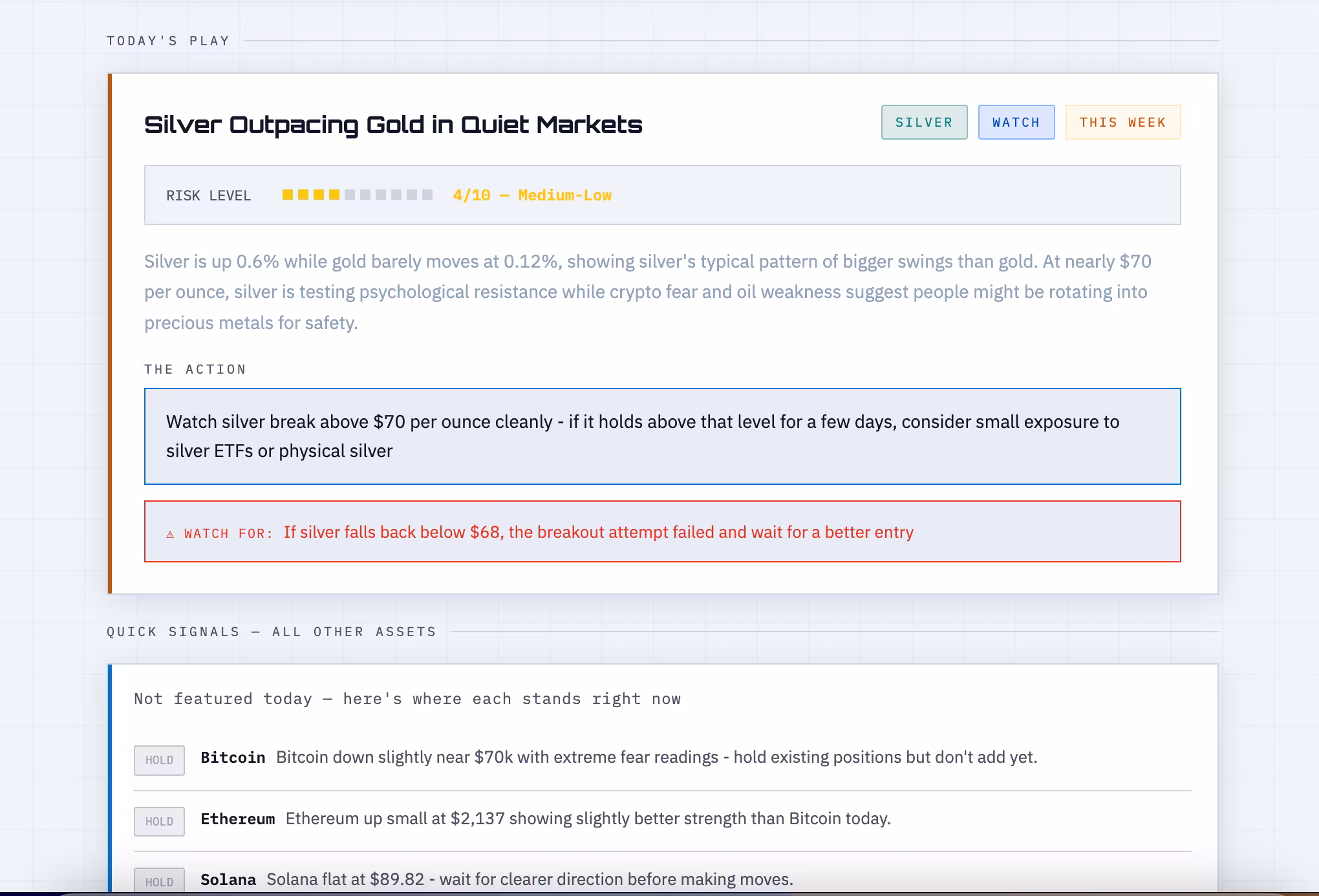Click the warning triangle icon beside WATCH FOR
1319x896 pixels.
pos(170,534)
